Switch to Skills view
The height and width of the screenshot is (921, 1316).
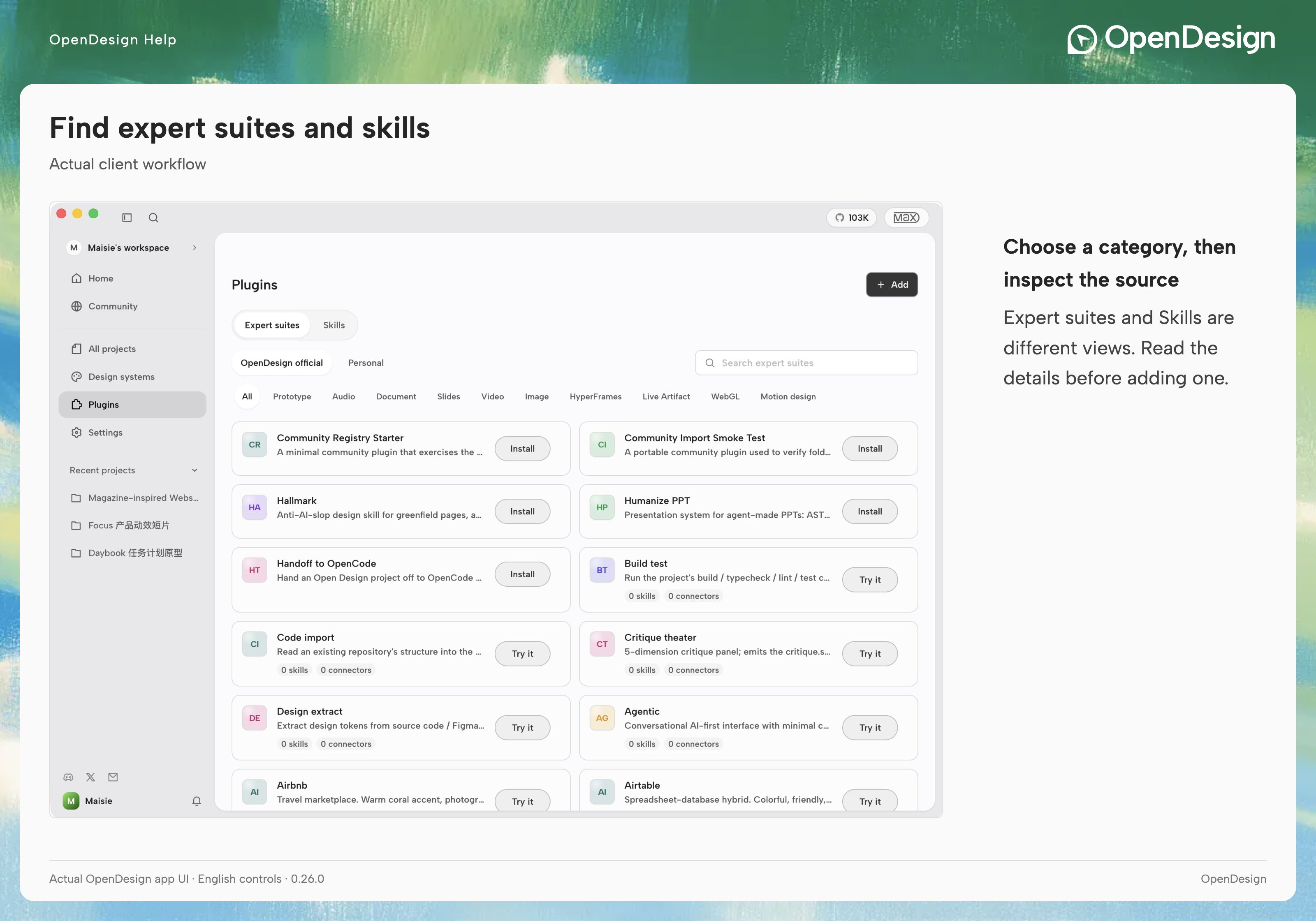pyautogui.click(x=334, y=325)
